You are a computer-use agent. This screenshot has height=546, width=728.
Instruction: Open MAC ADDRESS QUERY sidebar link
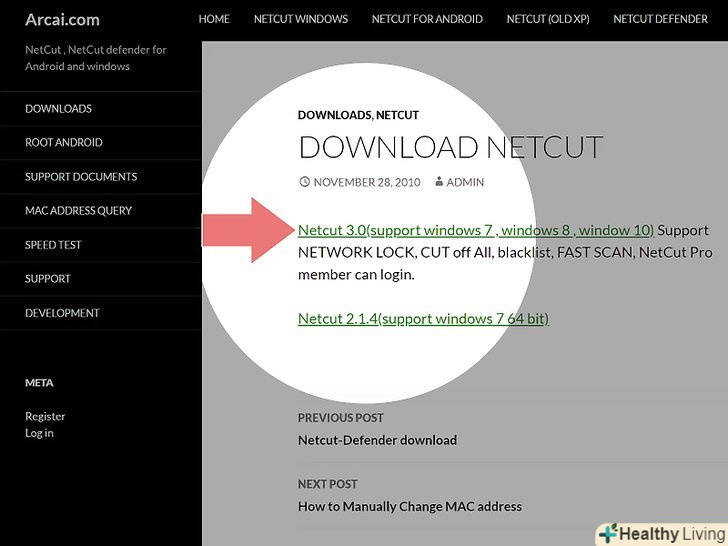(78, 211)
